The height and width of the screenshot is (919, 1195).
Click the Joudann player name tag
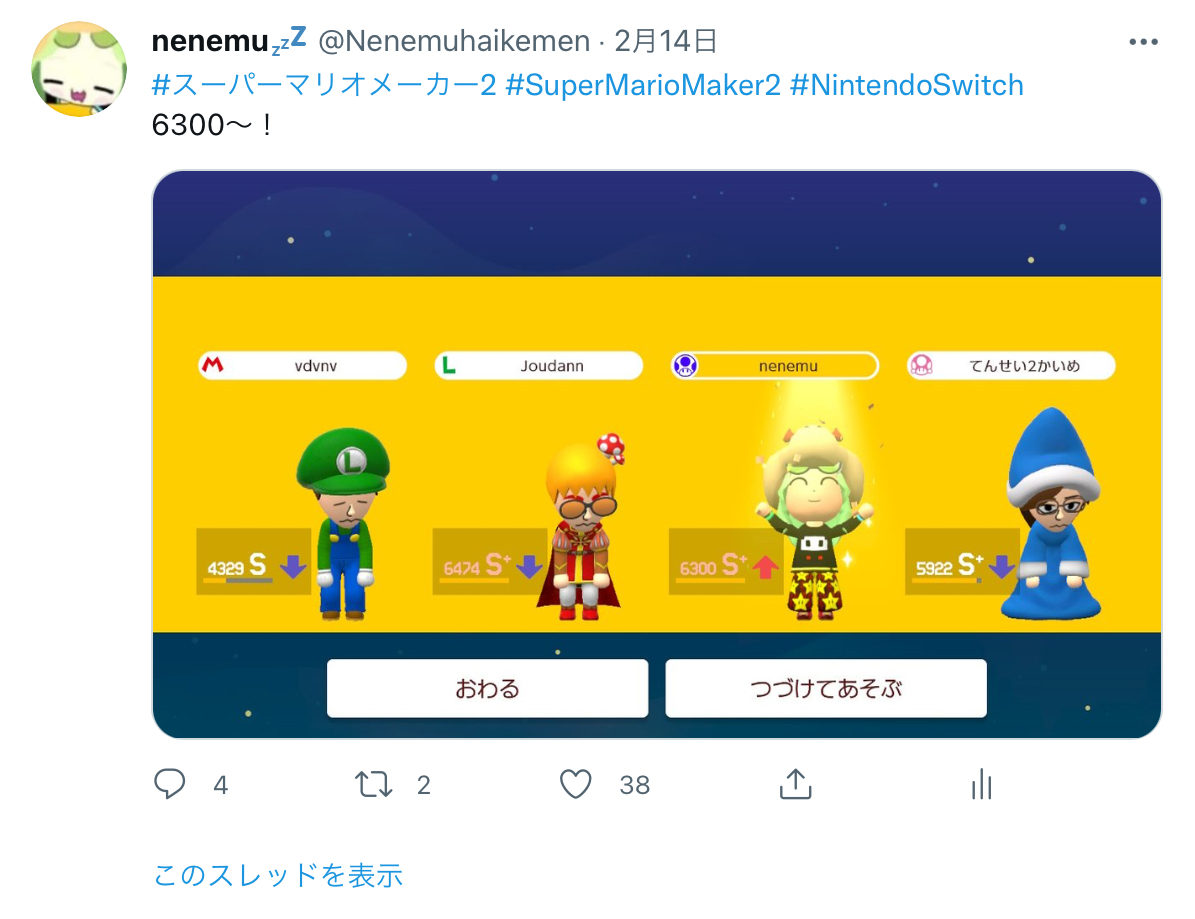pyautogui.click(x=539, y=366)
